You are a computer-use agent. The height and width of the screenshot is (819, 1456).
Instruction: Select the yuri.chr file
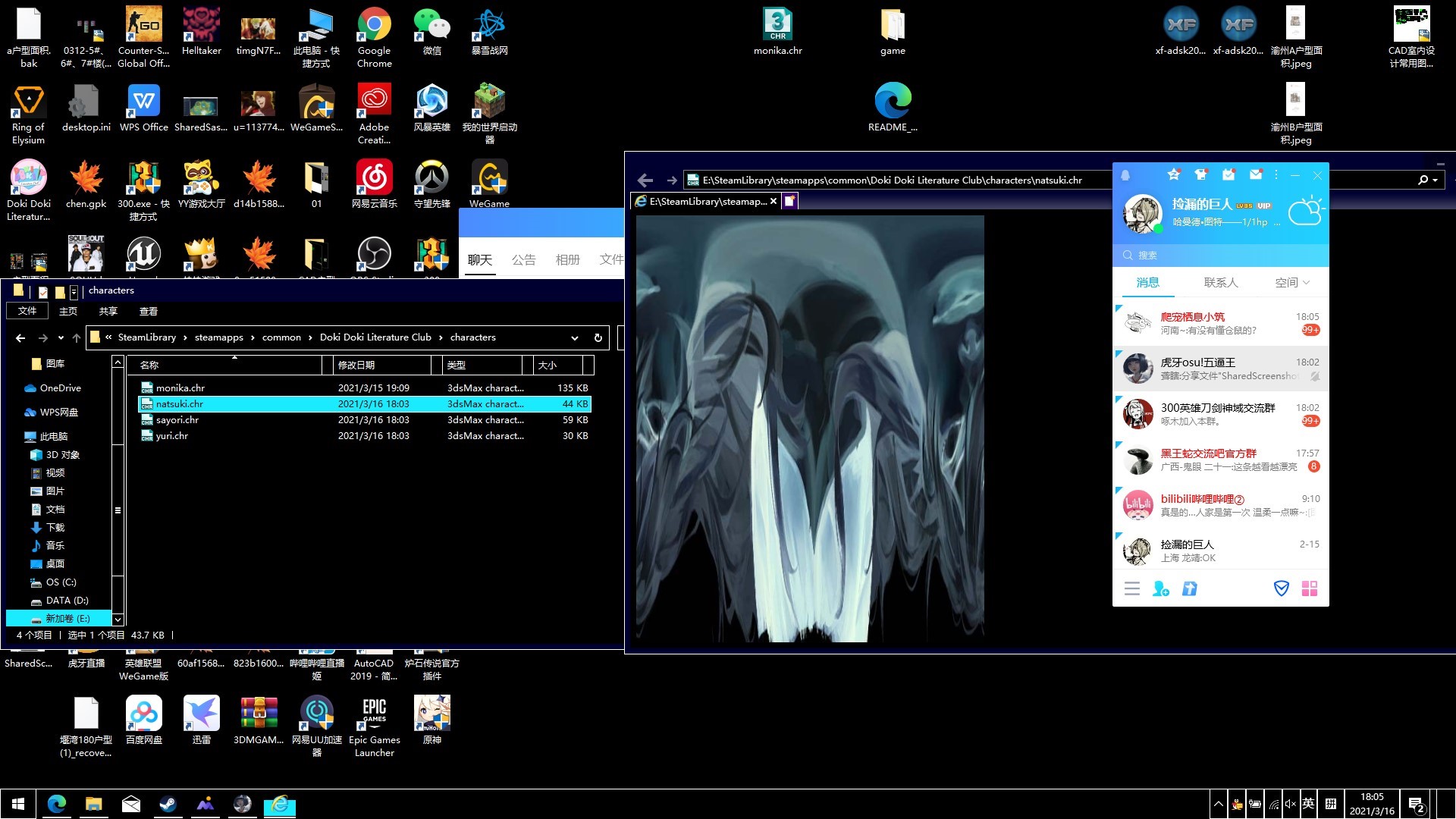tap(364, 436)
